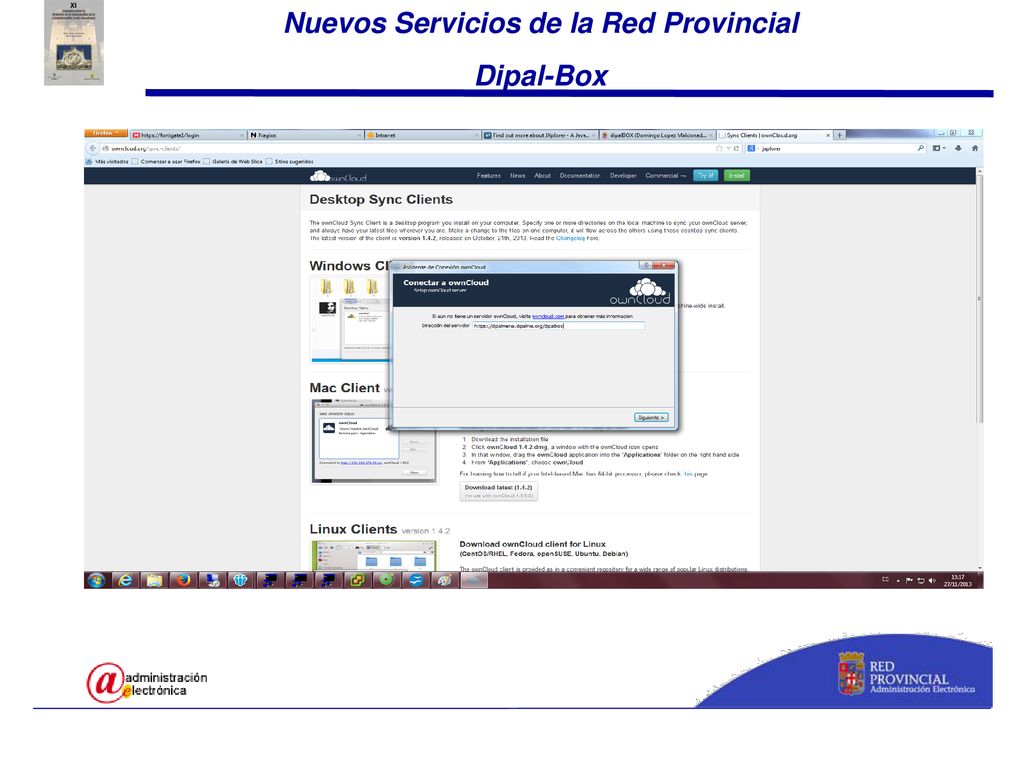
Task: Bookmark this page with the star icon
Action: (719, 148)
